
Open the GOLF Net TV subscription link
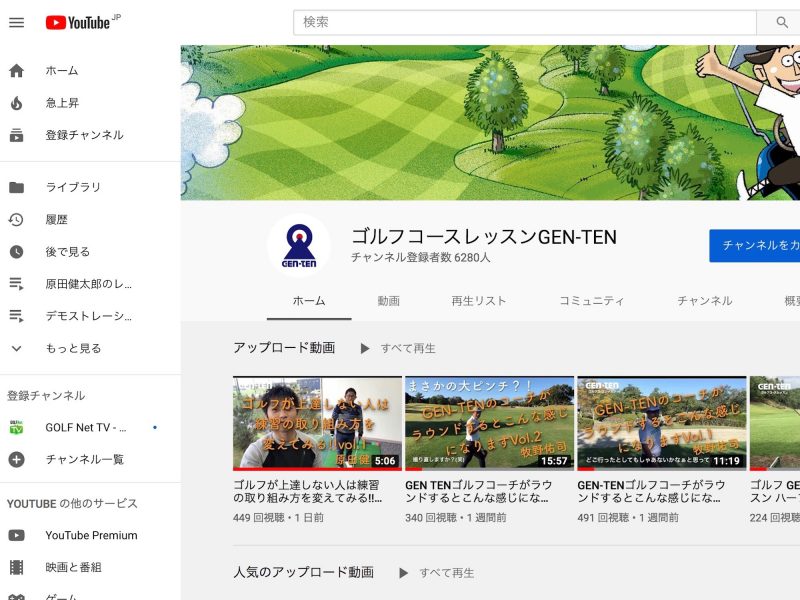86,427
